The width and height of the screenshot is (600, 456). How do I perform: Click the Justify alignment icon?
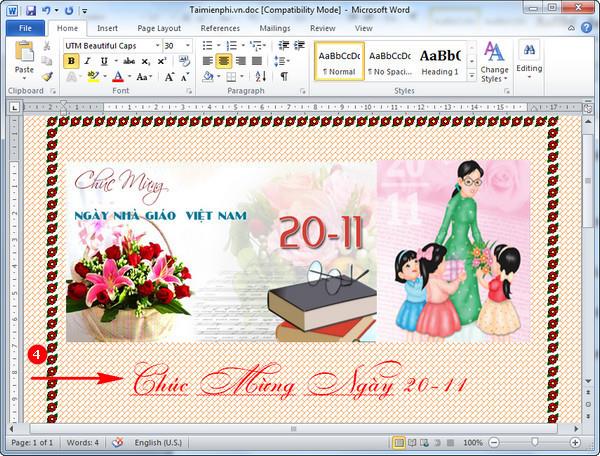point(257,61)
